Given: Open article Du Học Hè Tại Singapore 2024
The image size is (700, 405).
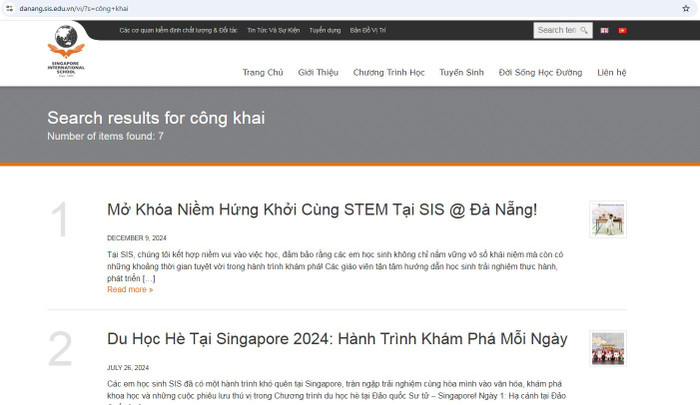Looking at the screenshot, I should click(x=337, y=339).
